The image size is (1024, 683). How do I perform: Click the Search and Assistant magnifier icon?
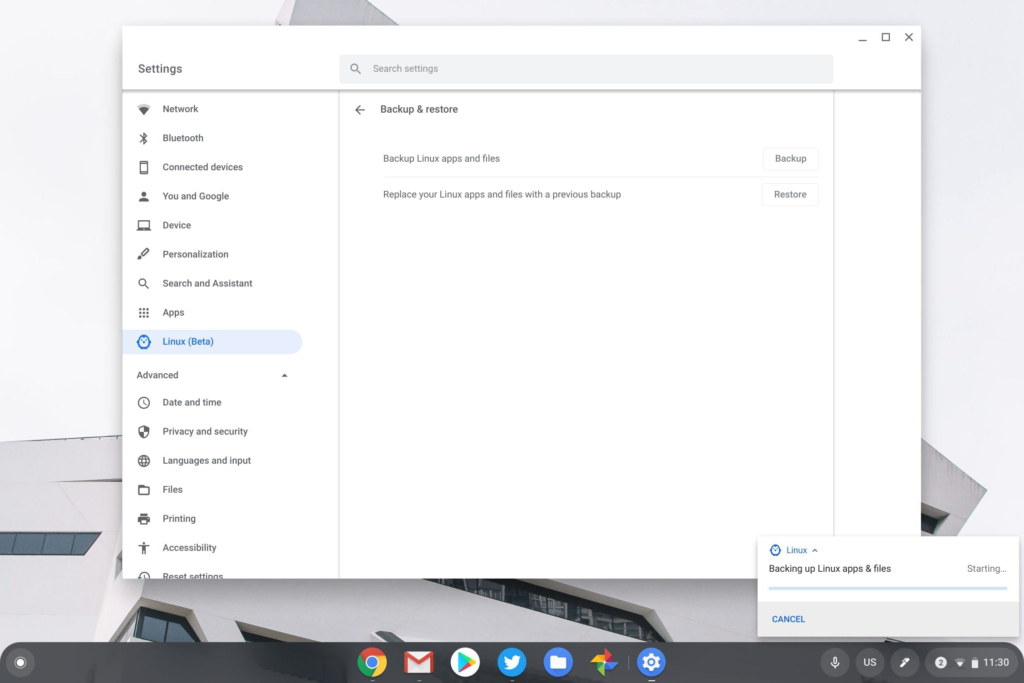click(144, 283)
